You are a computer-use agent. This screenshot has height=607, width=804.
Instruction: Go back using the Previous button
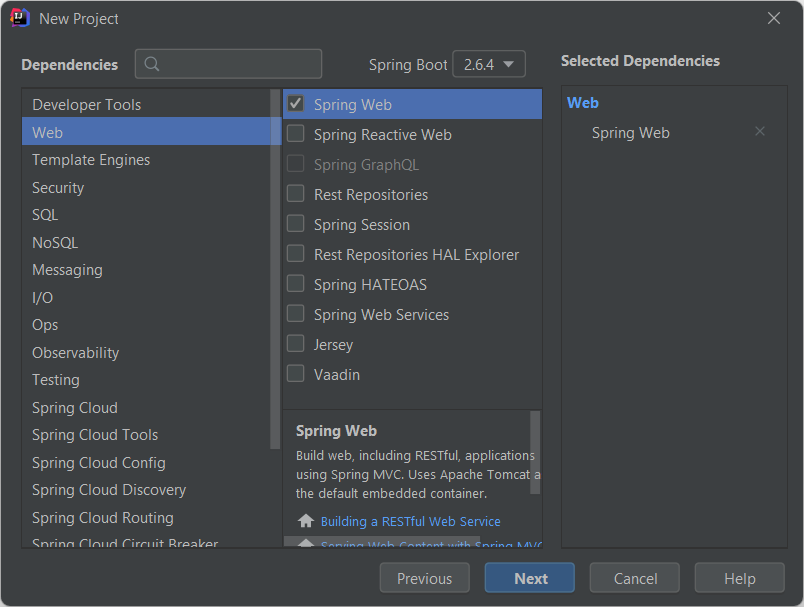[x=424, y=578]
